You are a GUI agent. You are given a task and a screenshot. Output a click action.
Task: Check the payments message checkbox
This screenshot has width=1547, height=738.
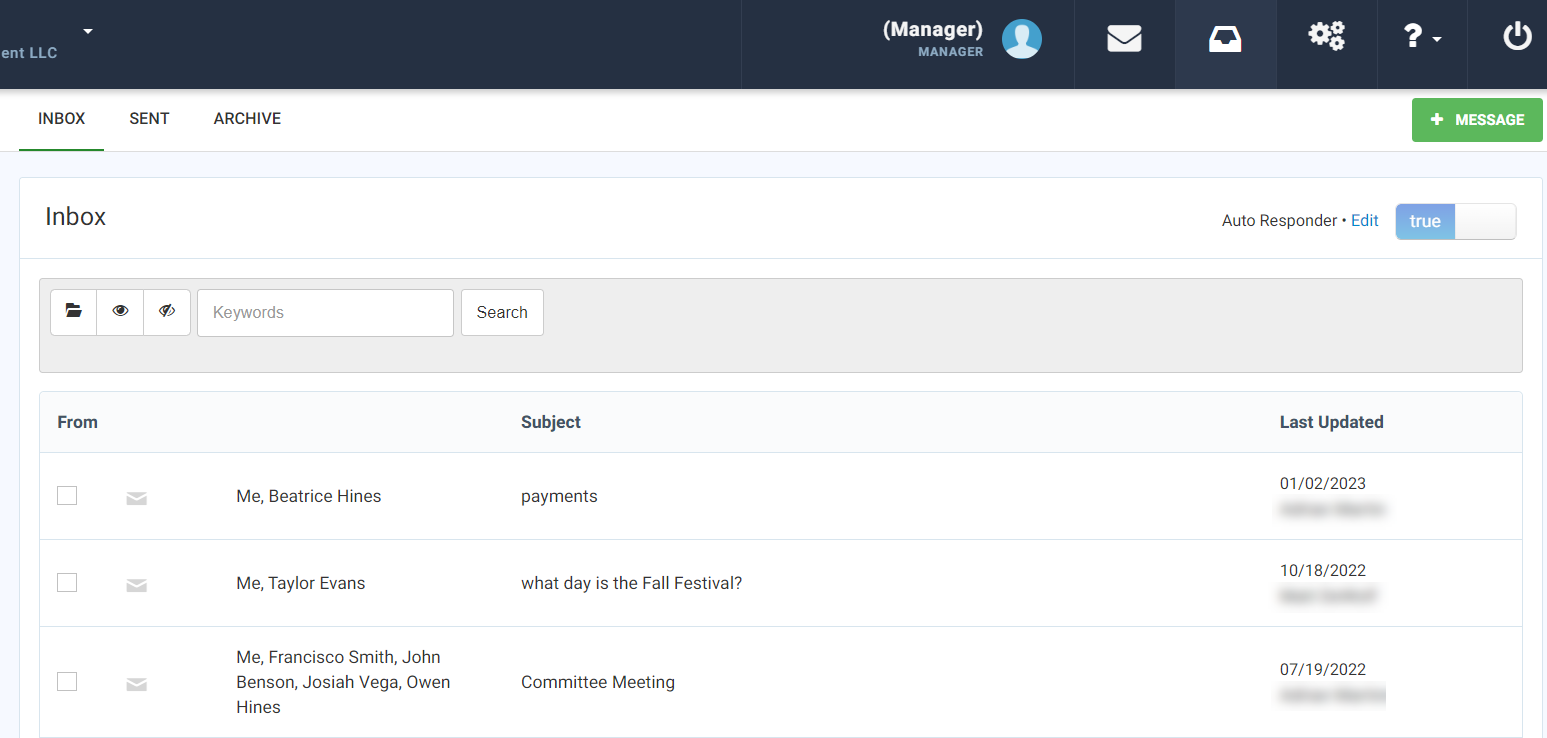[x=67, y=495]
